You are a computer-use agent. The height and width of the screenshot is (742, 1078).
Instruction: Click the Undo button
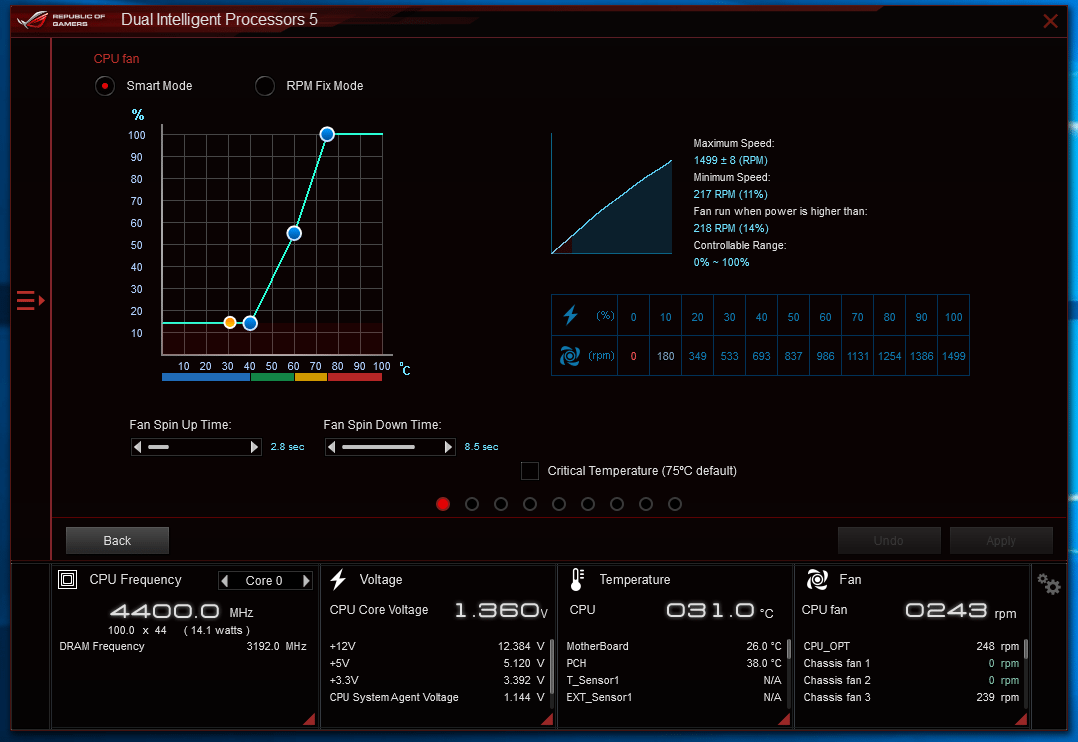click(x=889, y=541)
